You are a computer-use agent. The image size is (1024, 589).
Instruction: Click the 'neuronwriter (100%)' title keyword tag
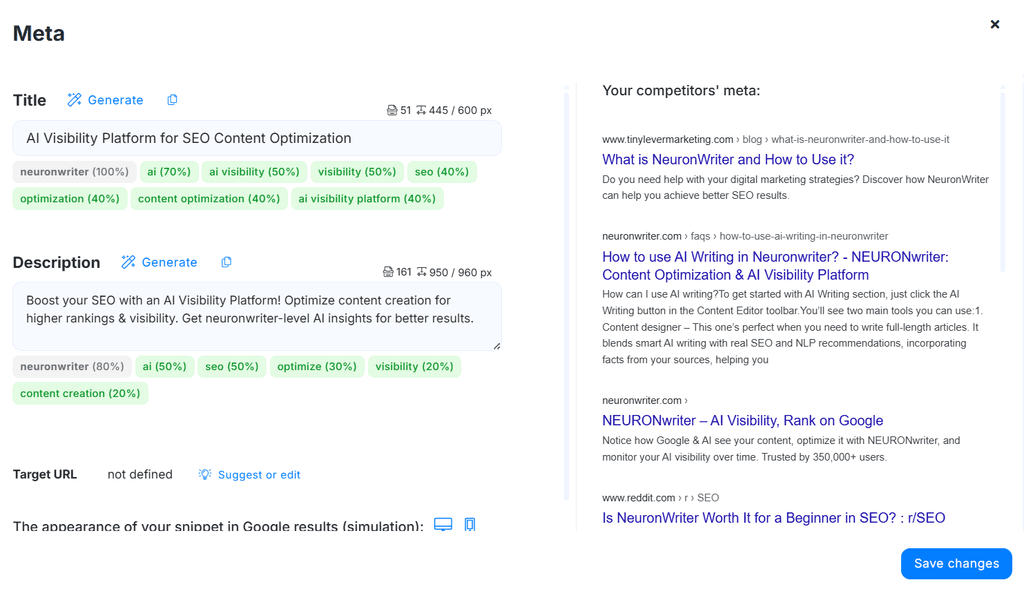click(x=74, y=172)
